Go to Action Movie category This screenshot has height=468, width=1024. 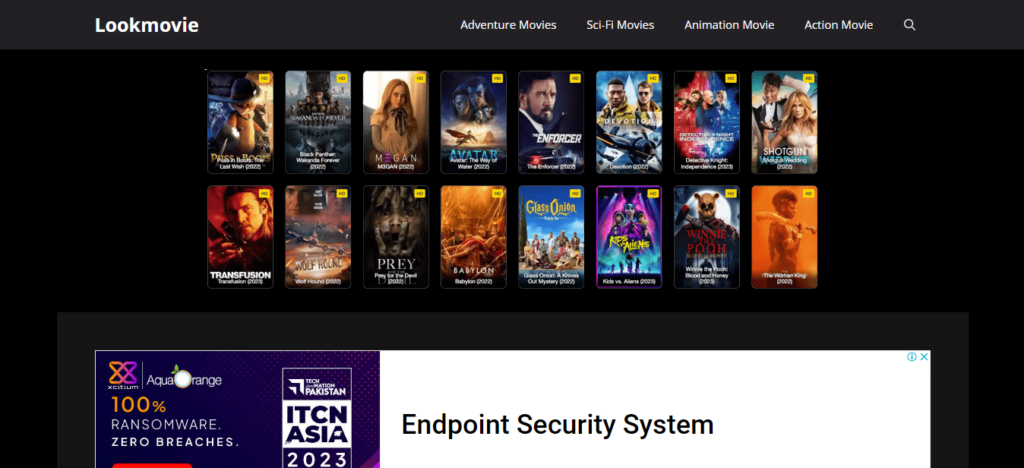tap(839, 25)
